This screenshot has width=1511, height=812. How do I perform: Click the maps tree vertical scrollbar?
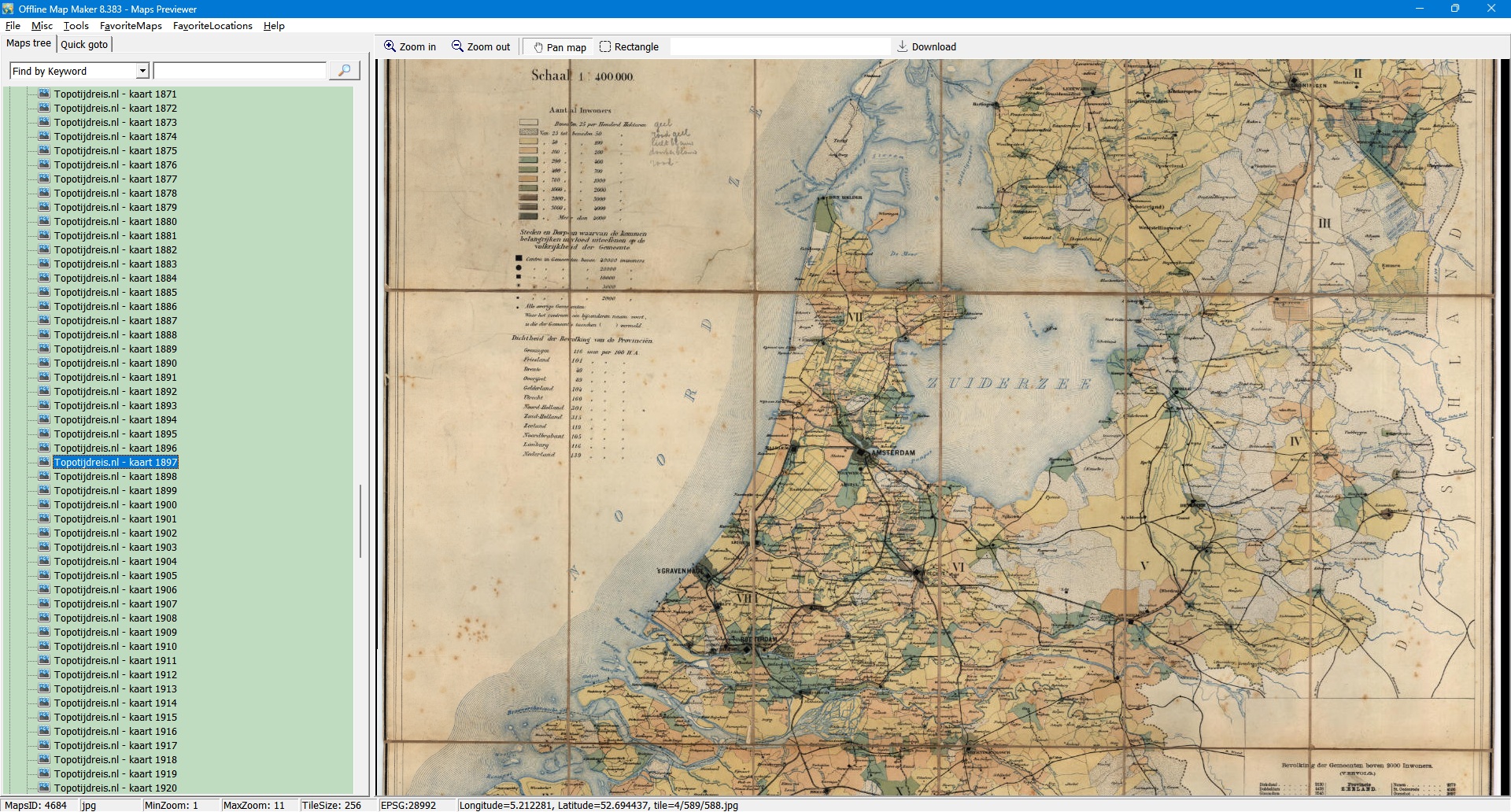point(360,519)
